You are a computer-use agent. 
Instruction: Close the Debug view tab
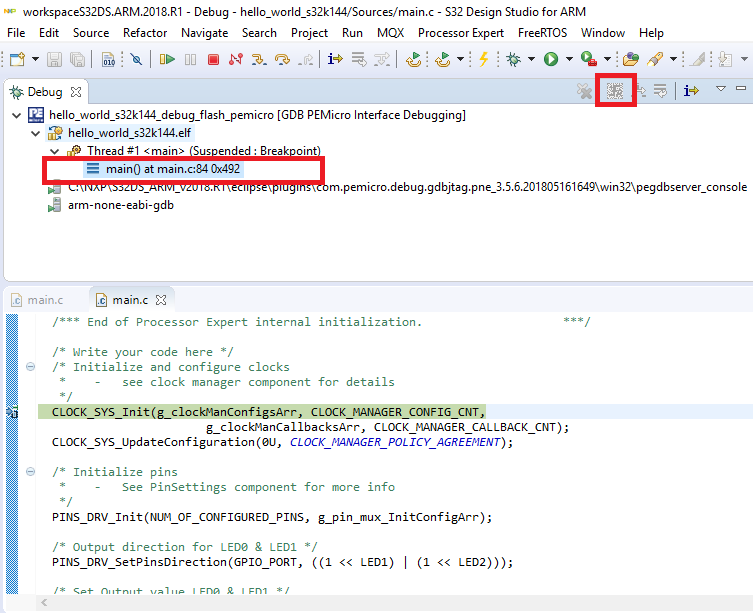point(76,92)
